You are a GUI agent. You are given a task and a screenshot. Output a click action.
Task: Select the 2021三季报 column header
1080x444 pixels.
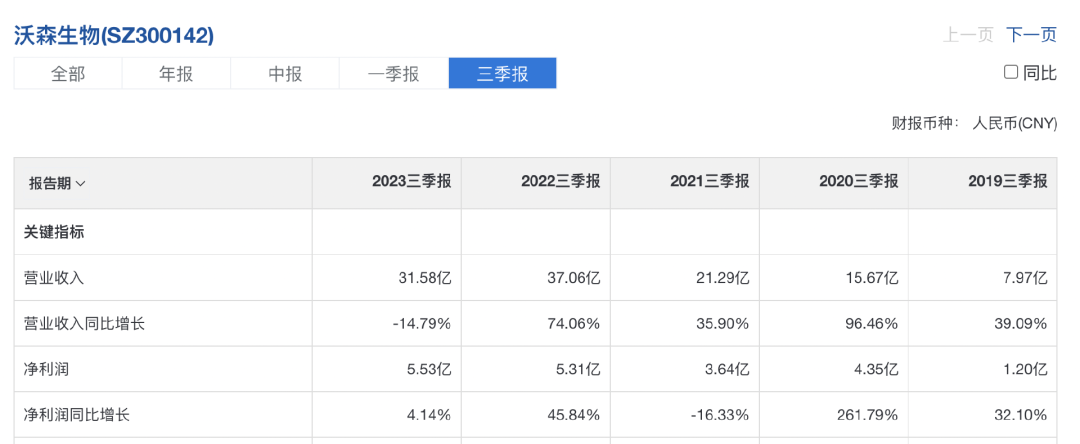[x=709, y=182]
